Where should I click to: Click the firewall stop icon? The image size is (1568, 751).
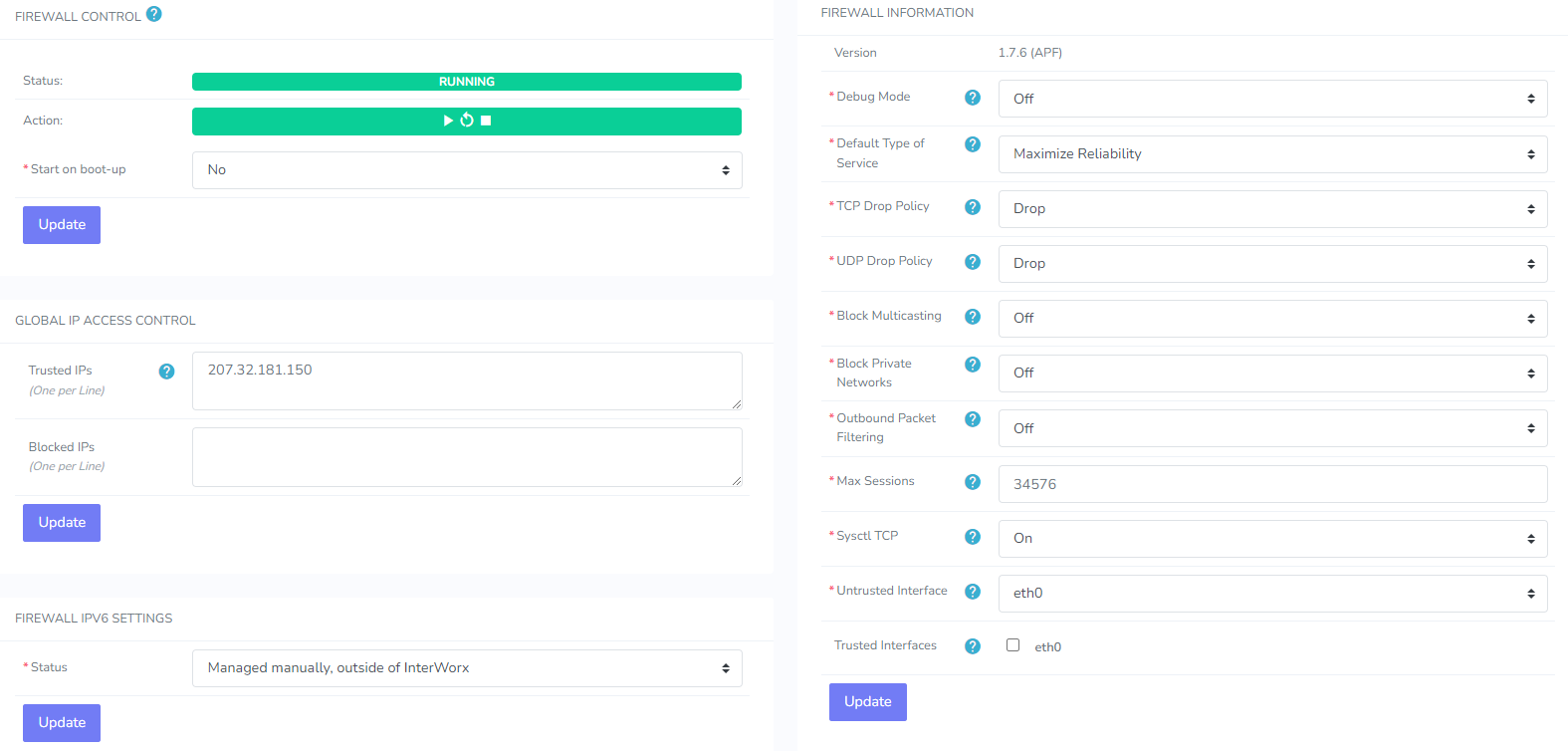[x=486, y=121]
